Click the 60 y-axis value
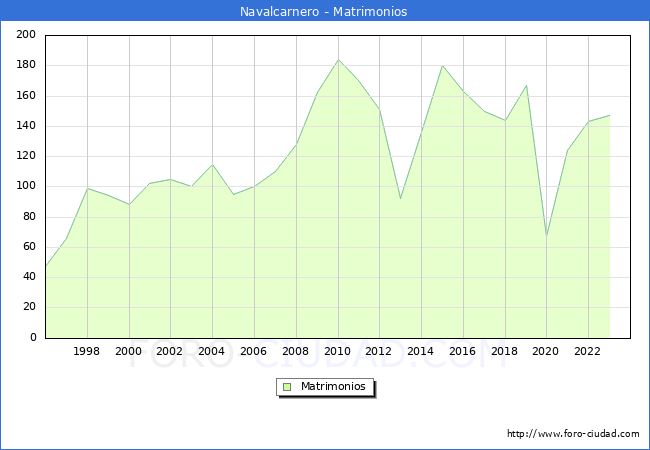The height and width of the screenshot is (450, 650). pos(29,247)
